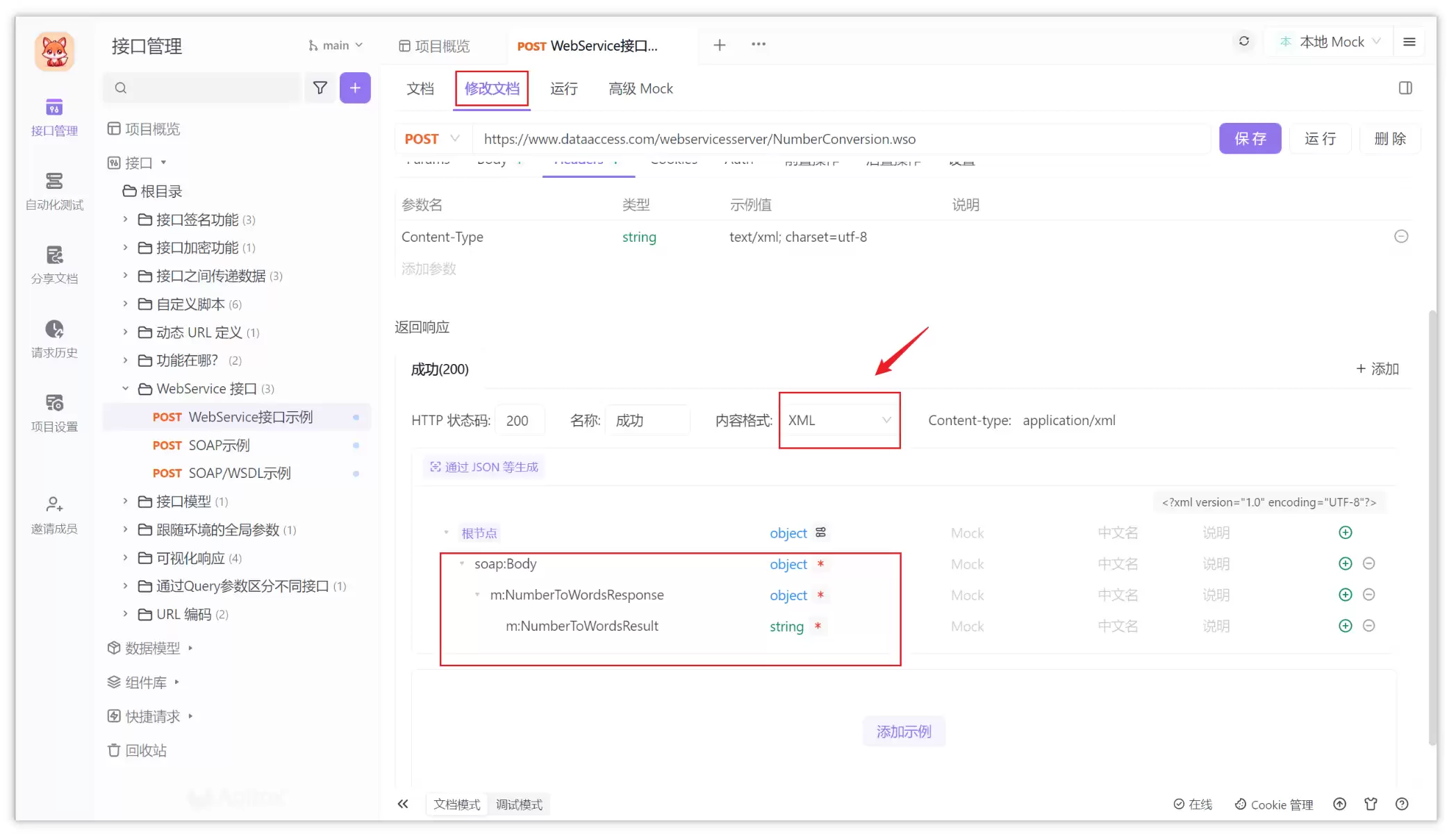Switch to the 文档 tab
Image resolution: width=1456 pixels, height=835 pixels.
(420, 88)
